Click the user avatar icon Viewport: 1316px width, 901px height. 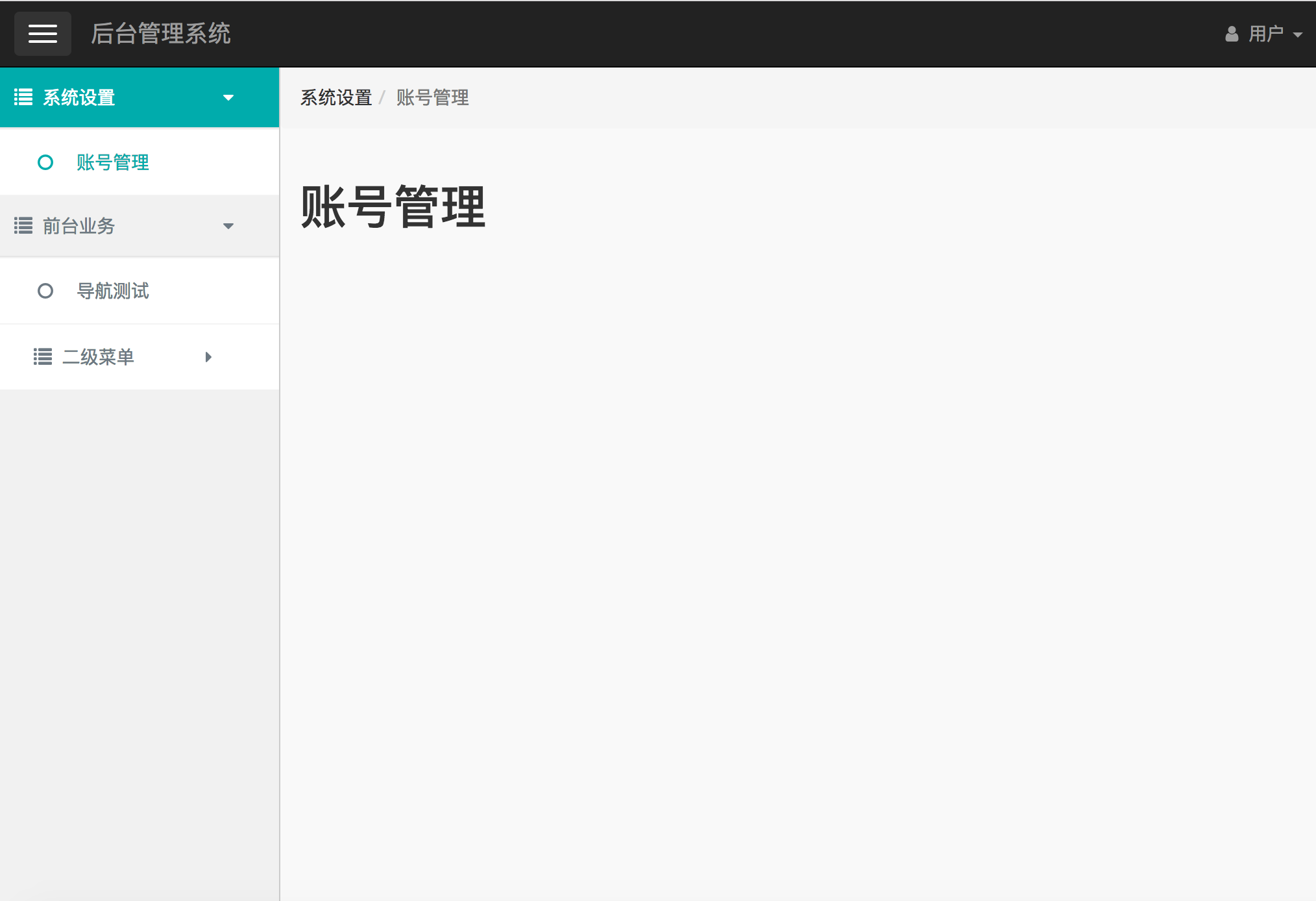pos(1231,34)
